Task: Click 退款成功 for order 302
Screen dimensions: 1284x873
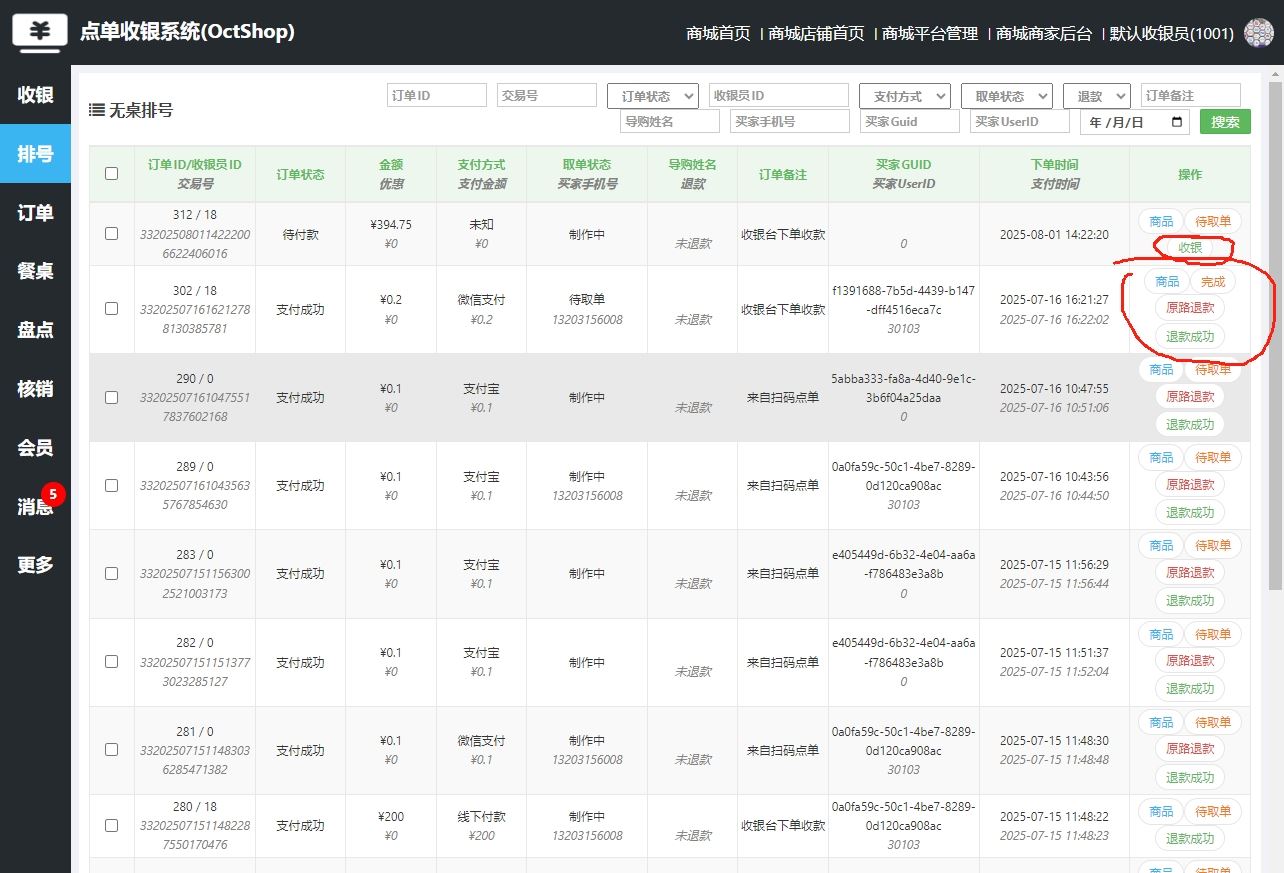Action: pos(1190,336)
